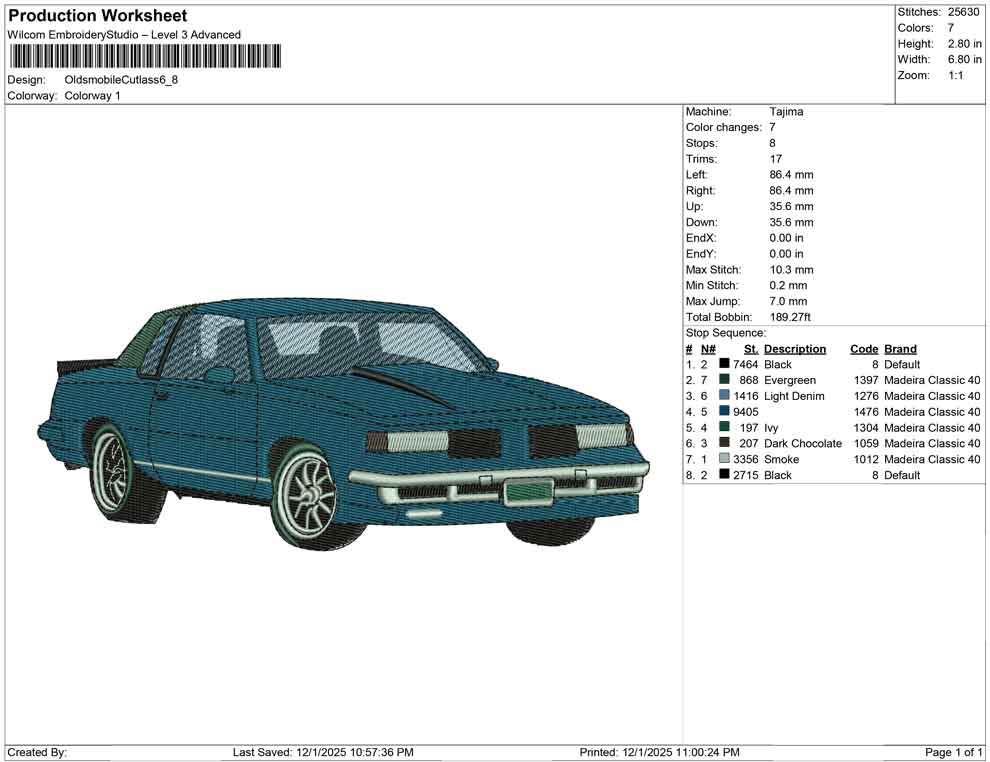Pick the Light Denim color swatch
The width and height of the screenshot is (990, 762).
724,397
